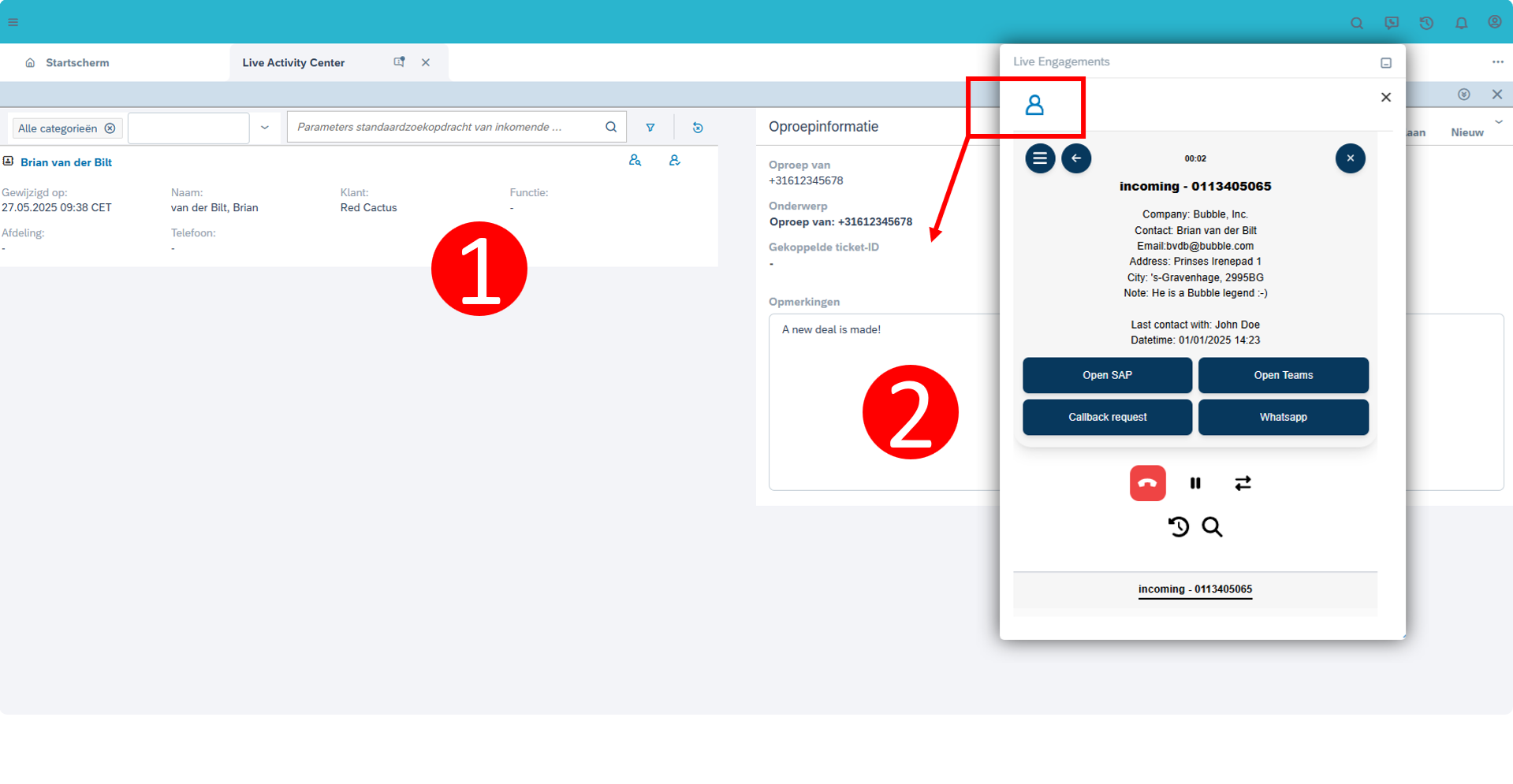This screenshot has height=784, width=1513.
Task: Open the Brian van der Bilt contact link
Action: pyautogui.click(x=66, y=162)
